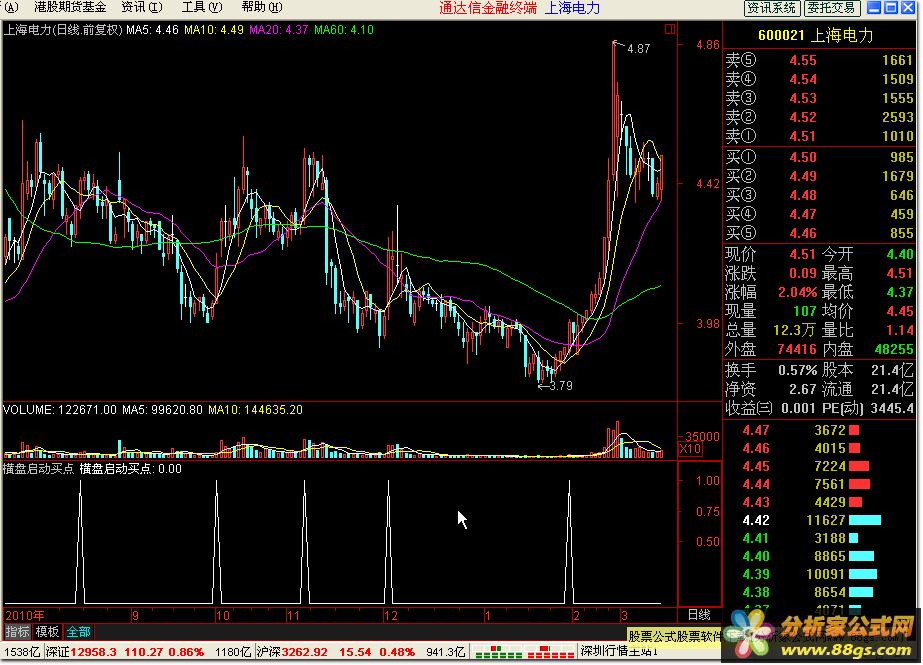Screen dimensions: 923x665
Task: Click the MA20: 4.37 indicator label
Action: (278, 30)
